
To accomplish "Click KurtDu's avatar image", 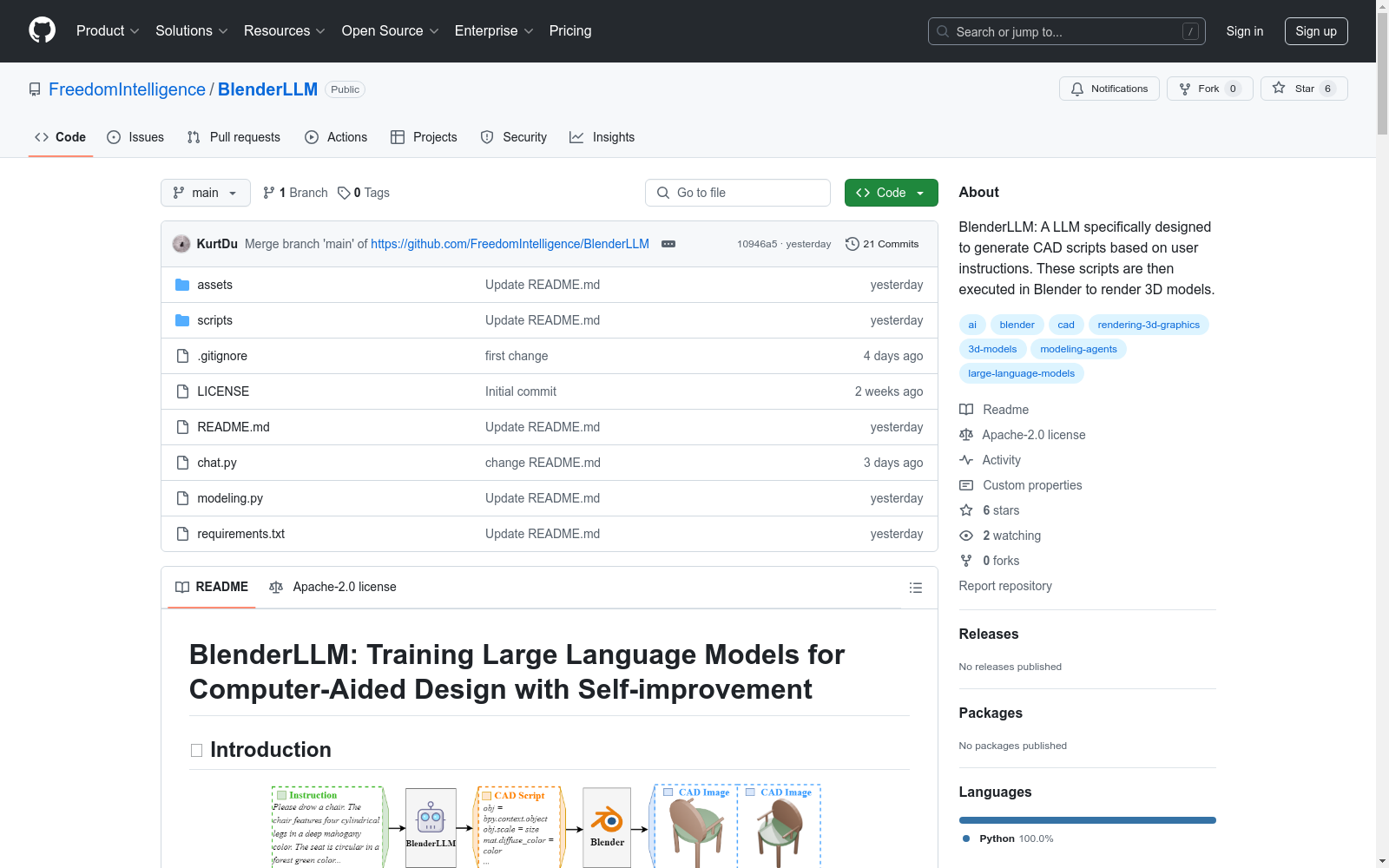I will (181, 244).
